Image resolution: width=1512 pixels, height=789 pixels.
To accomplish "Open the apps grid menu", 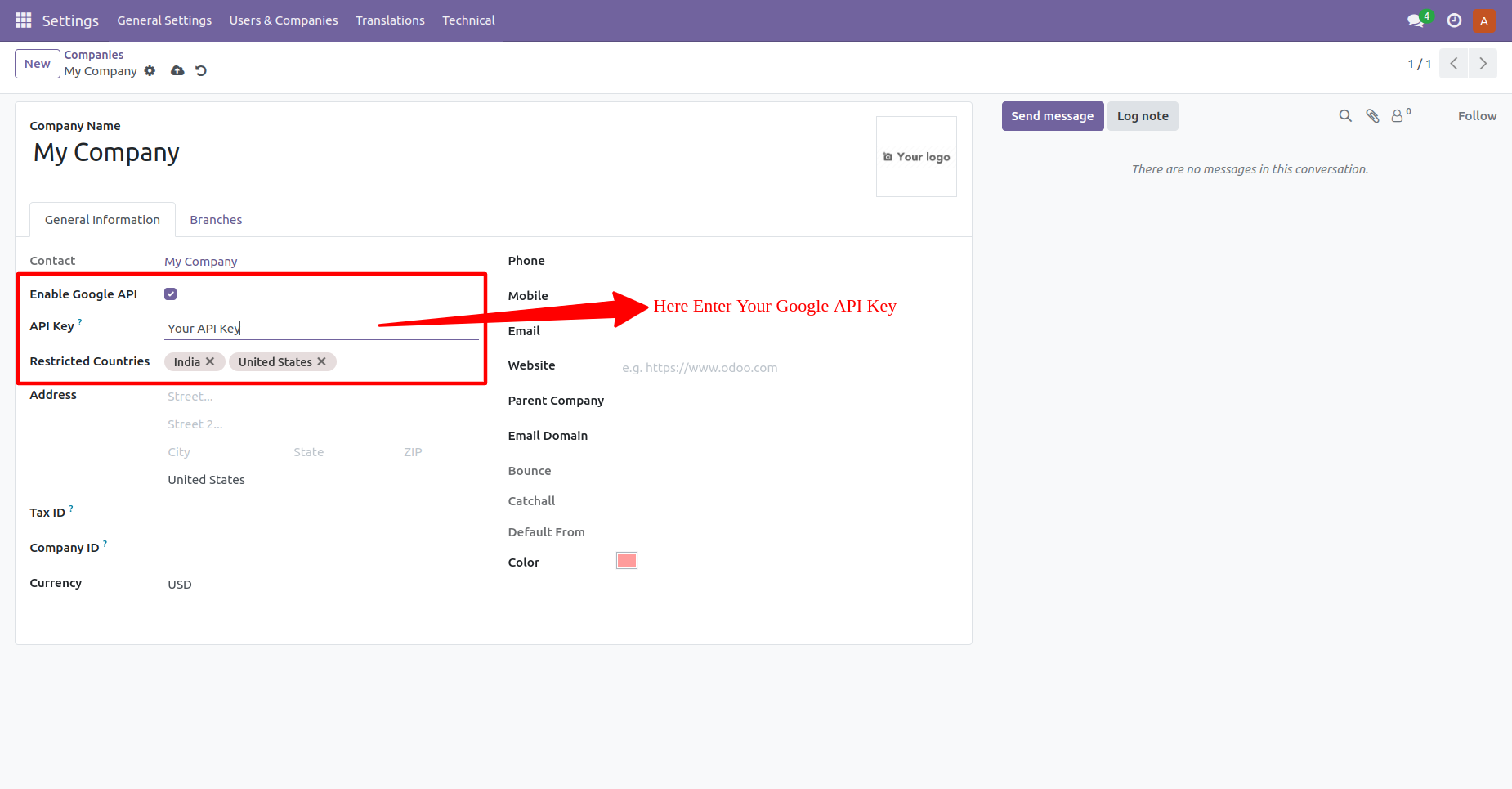I will pyautogui.click(x=23, y=20).
